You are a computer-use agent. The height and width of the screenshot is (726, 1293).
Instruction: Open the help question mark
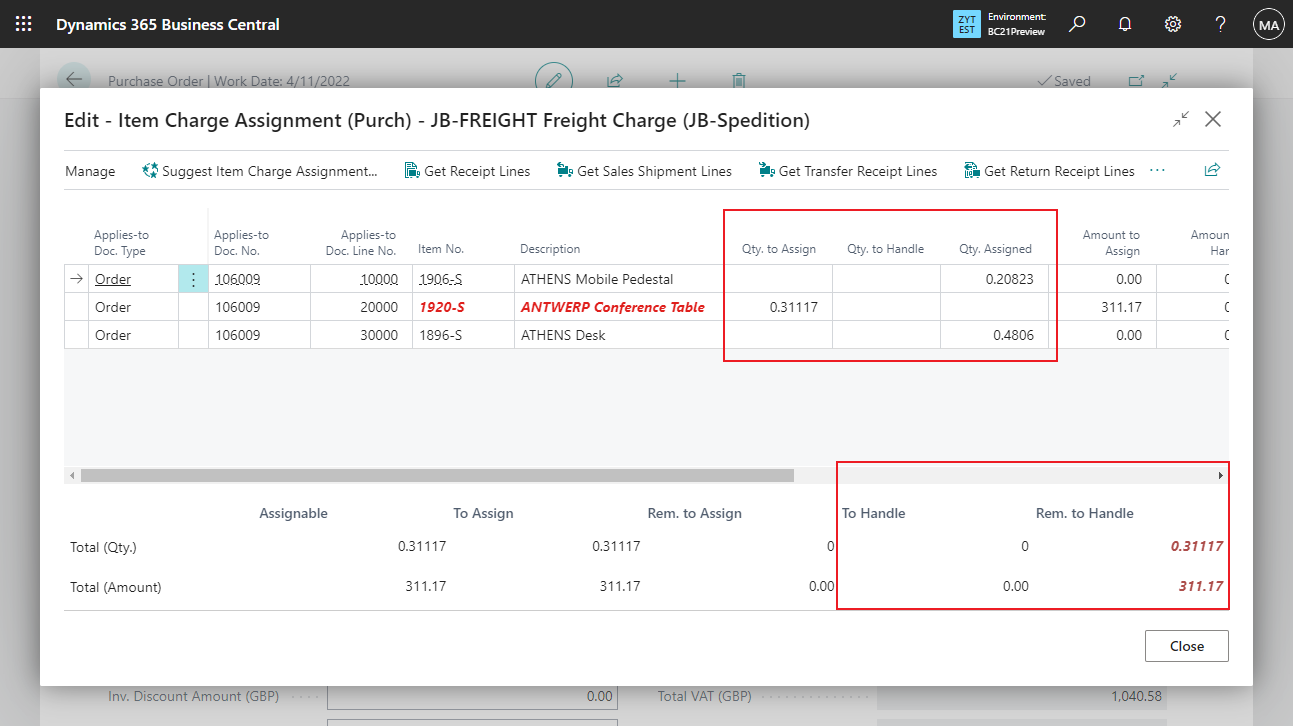(x=1220, y=24)
